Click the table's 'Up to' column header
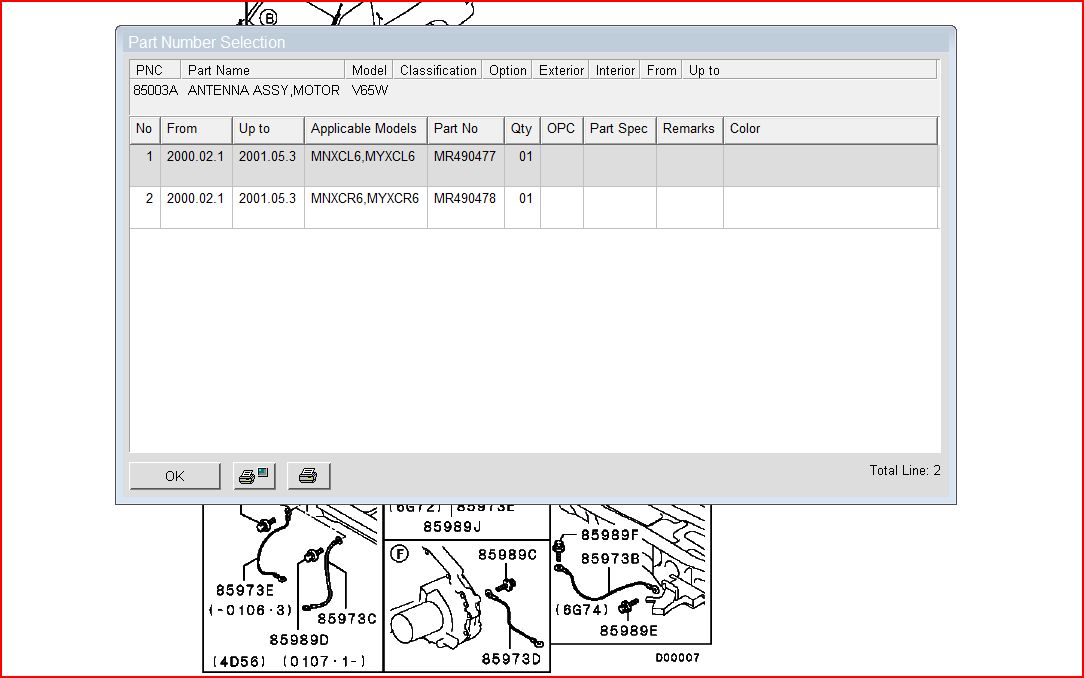 [x=268, y=129]
